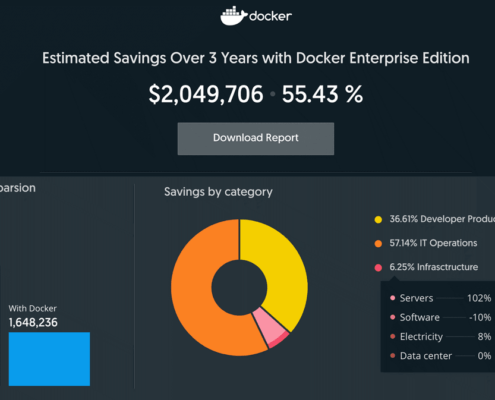Screen dimensions: 495x400
Task: Click the Estimated Savings Over 3 Years title
Action: click(x=256, y=58)
